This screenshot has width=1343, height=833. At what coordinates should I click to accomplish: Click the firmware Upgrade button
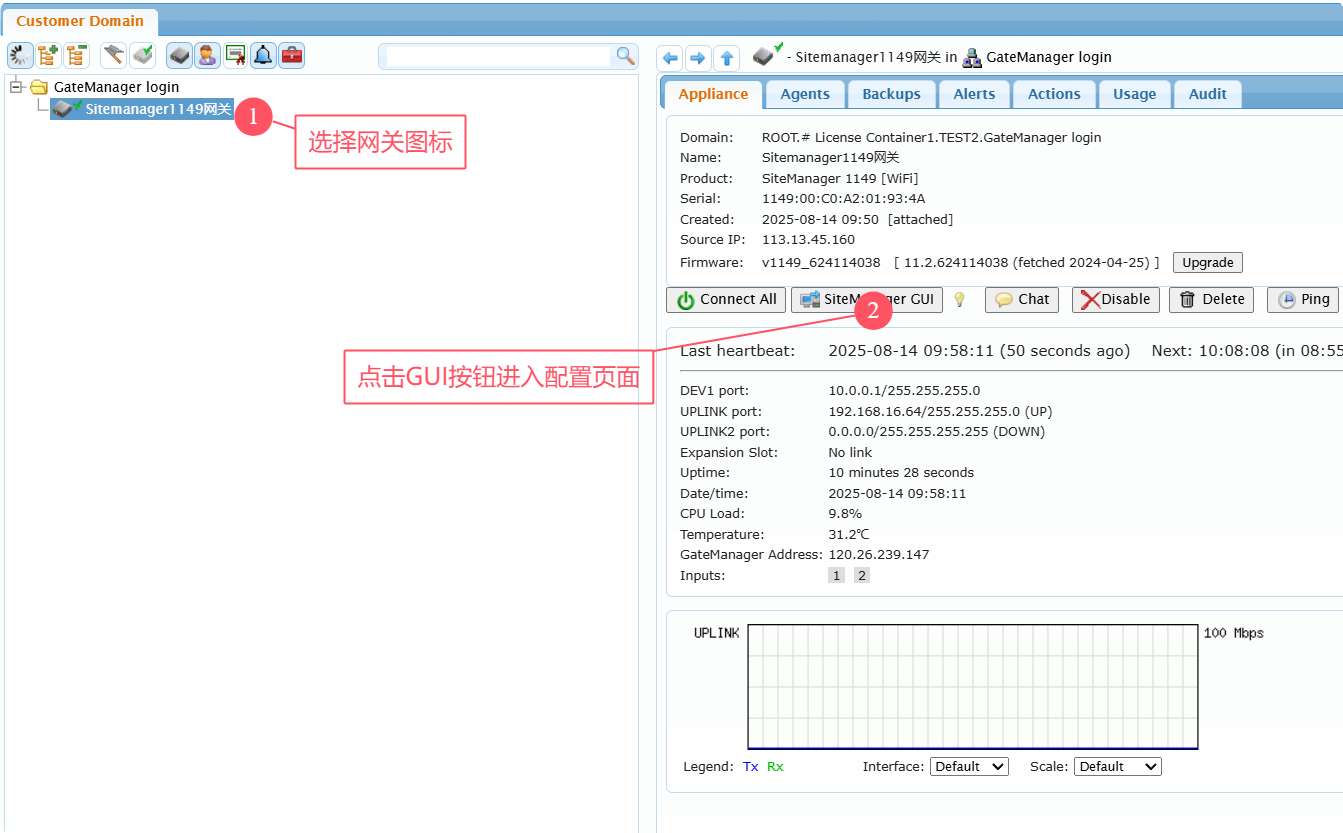point(1207,262)
